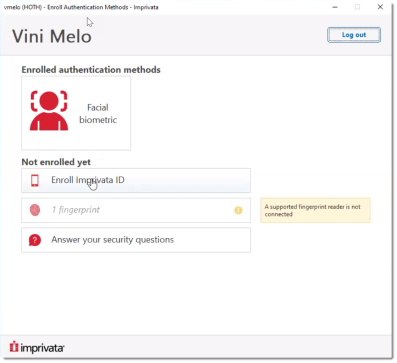Minimize the Enroll Authentication Methods window
The image size is (397, 363).
[x=335, y=7]
